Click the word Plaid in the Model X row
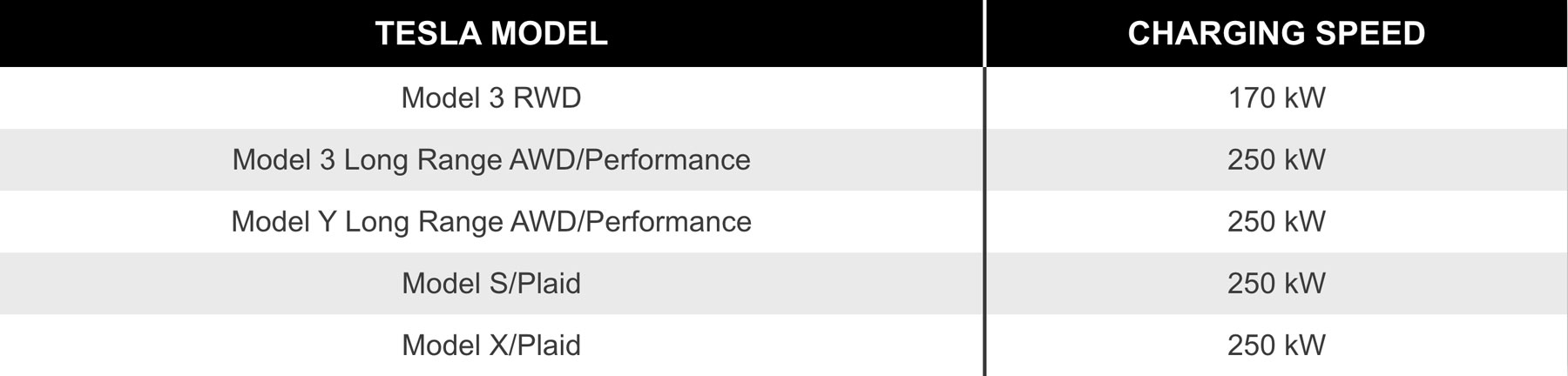The image size is (1568, 376). pyautogui.click(x=549, y=346)
